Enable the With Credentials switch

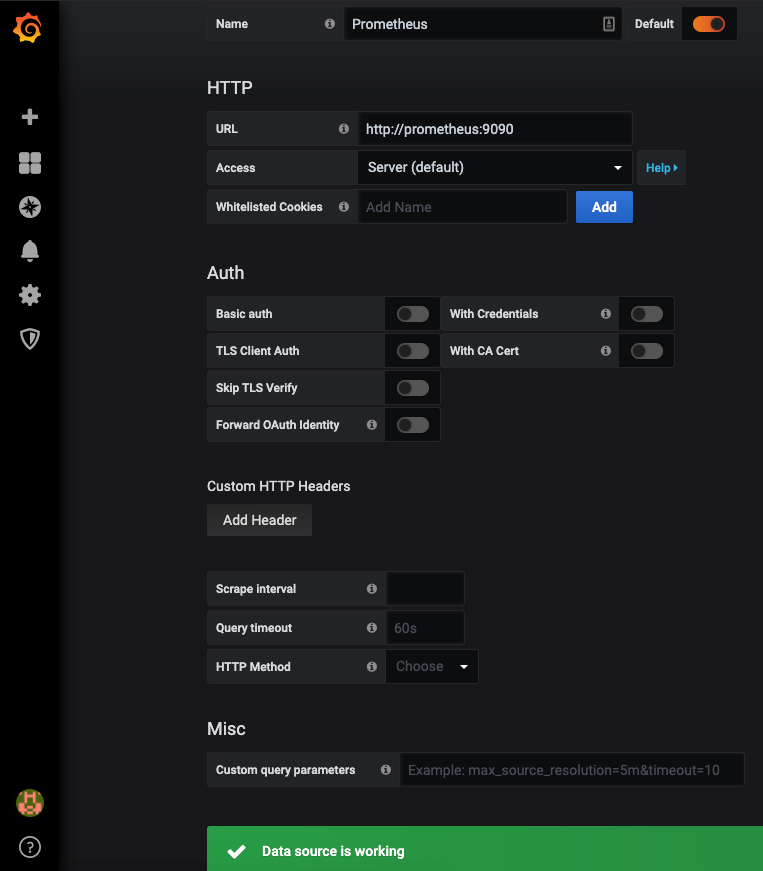tap(647, 314)
